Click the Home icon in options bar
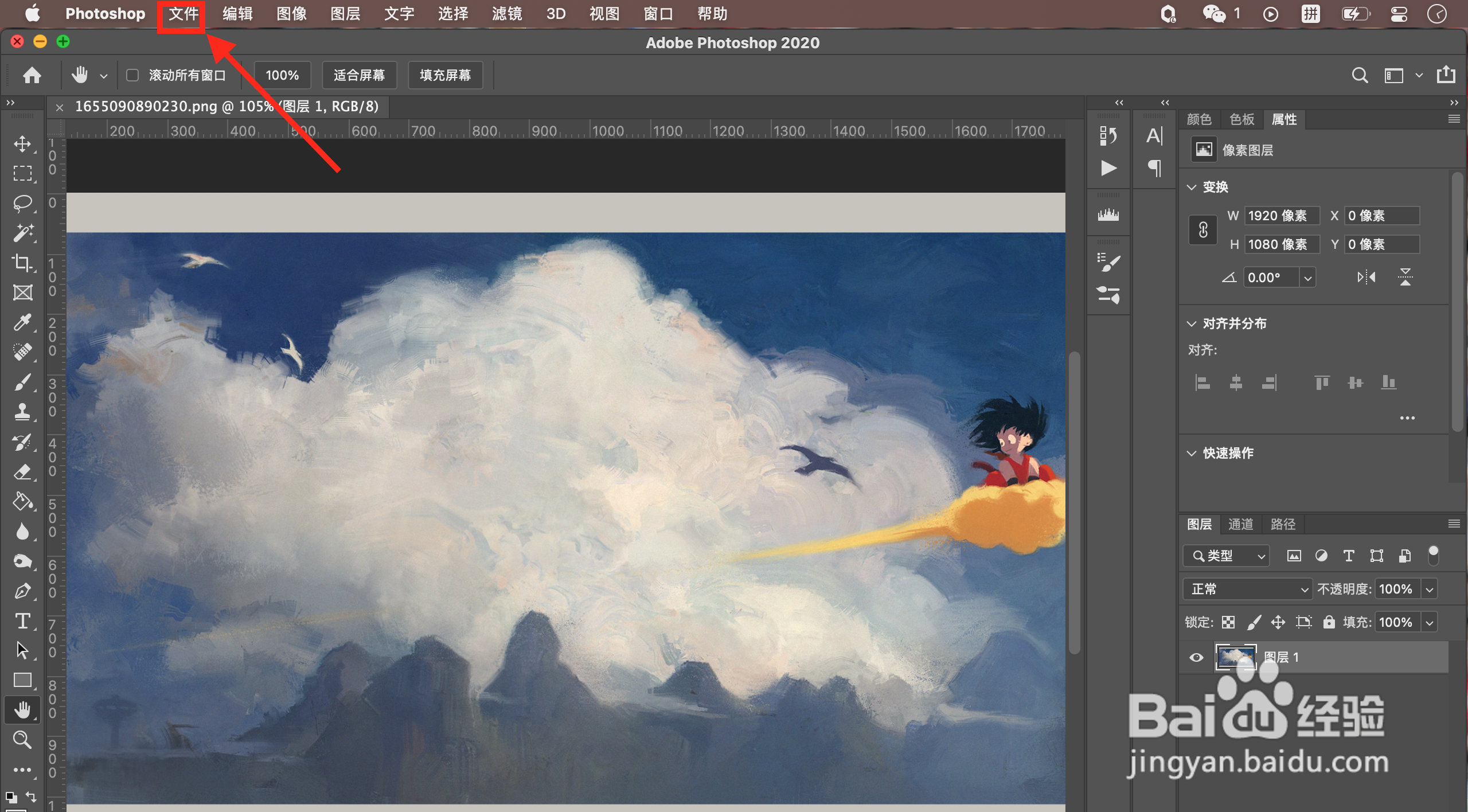Screen dimensions: 1468x812 (32, 75)
